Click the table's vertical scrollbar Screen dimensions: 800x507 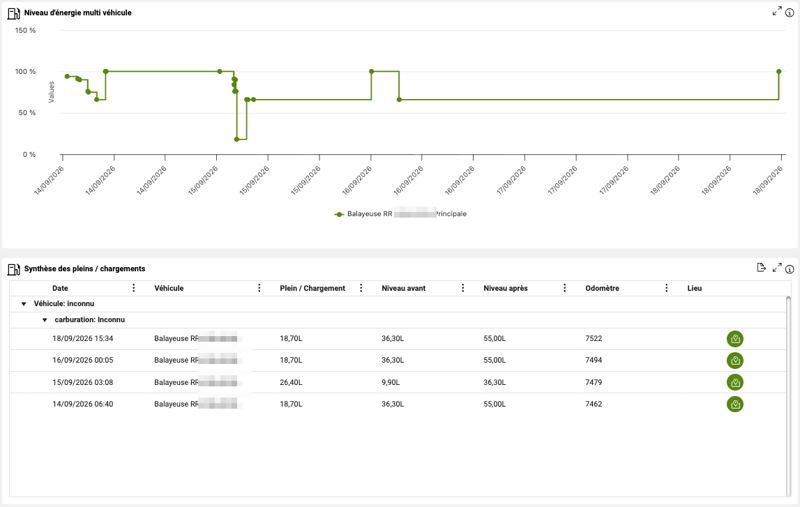coord(789,396)
